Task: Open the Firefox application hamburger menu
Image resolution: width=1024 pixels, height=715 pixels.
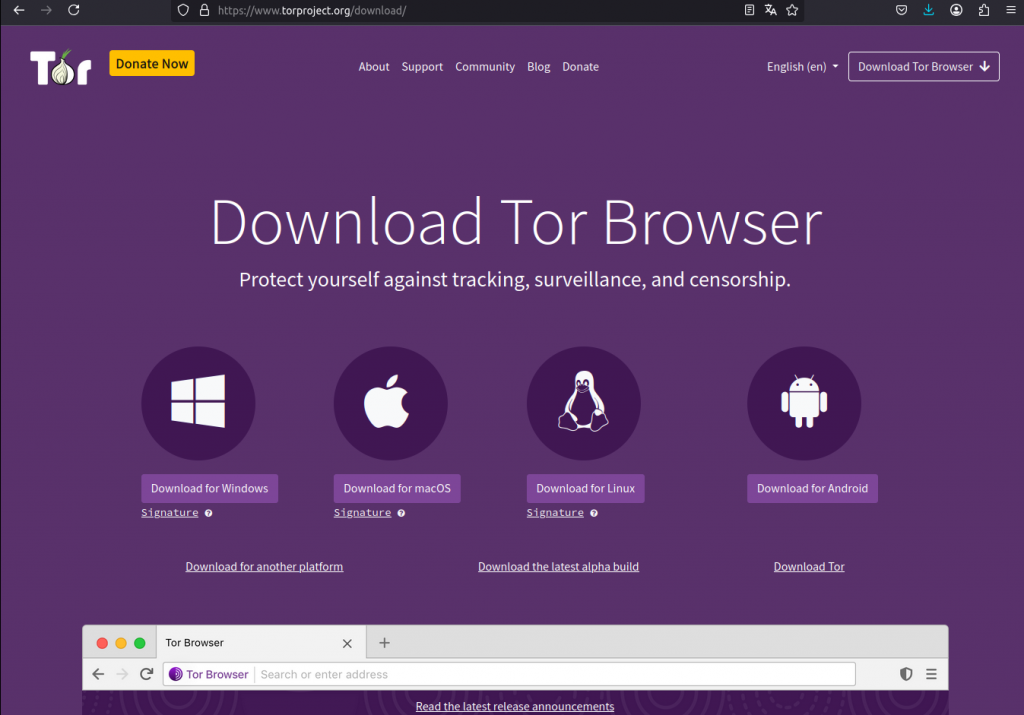Action: coord(1010,10)
